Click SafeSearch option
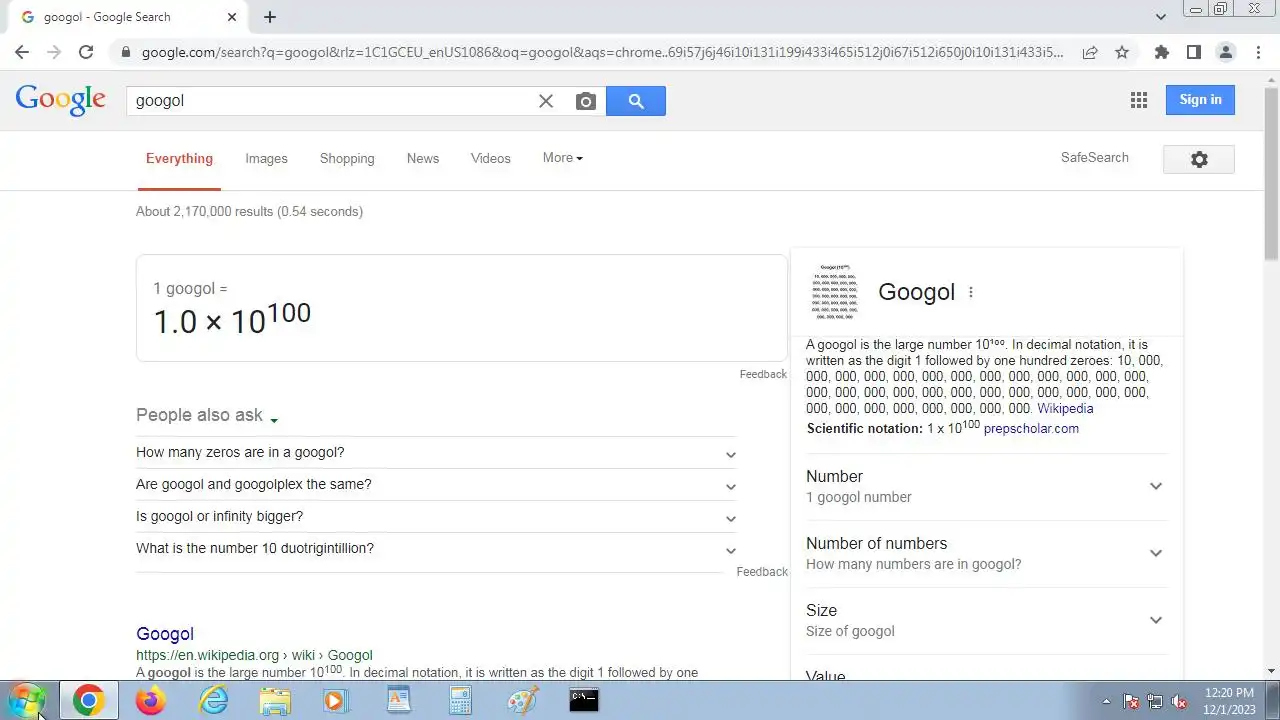 (x=1095, y=157)
